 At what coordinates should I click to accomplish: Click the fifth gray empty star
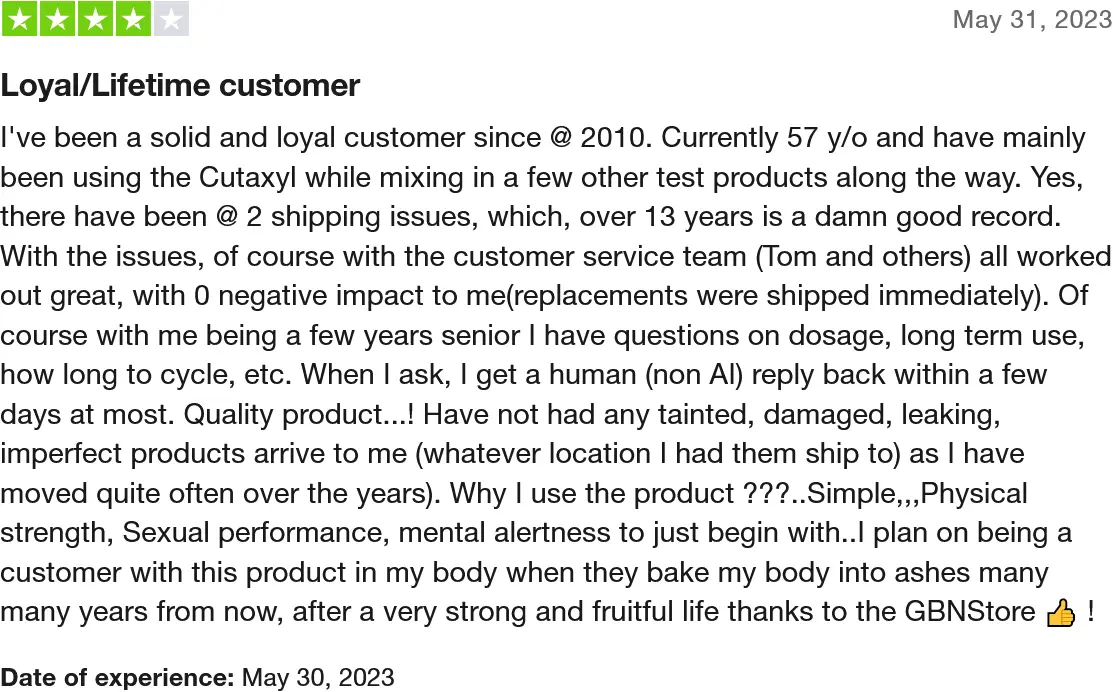pyautogui.click(x=171, y=19)
